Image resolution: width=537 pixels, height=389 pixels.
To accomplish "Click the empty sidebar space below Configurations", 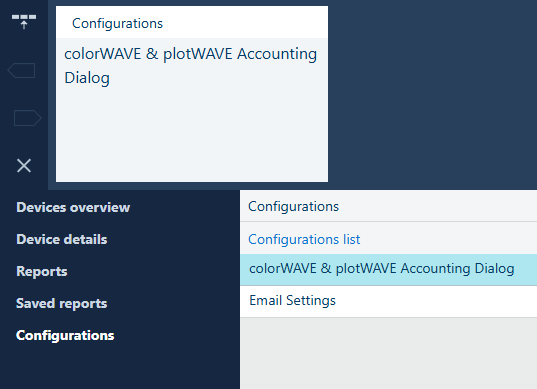I will tap(120, 366).
